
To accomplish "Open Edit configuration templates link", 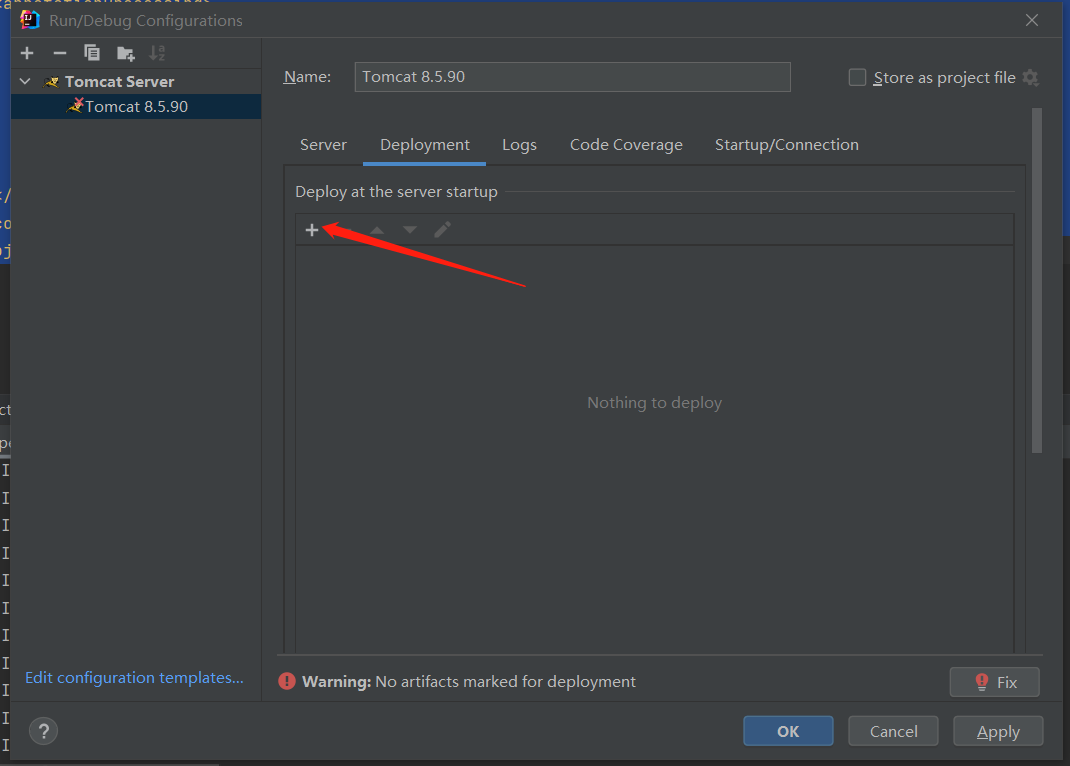I will click(x=134, y=677).
